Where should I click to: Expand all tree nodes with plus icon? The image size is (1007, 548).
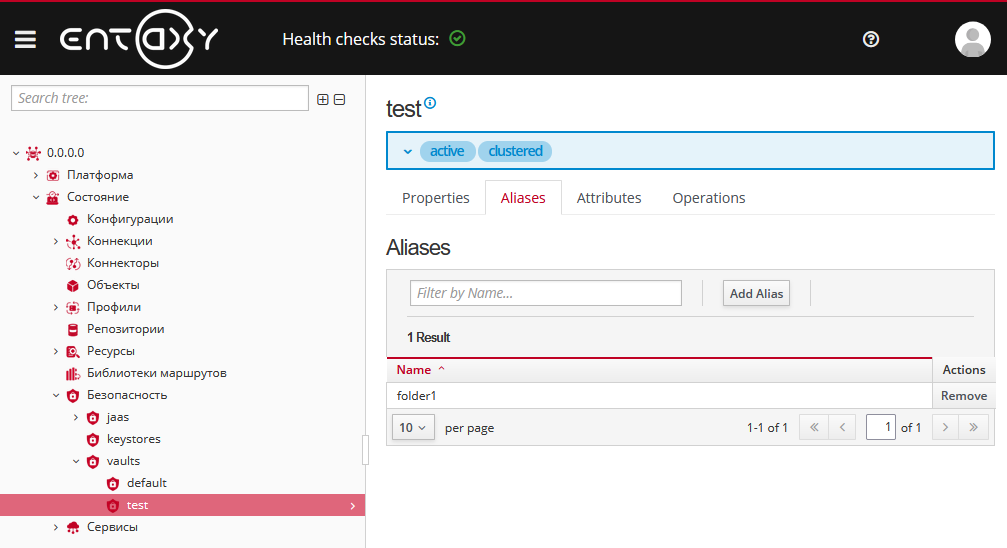[x=323, y=99]
